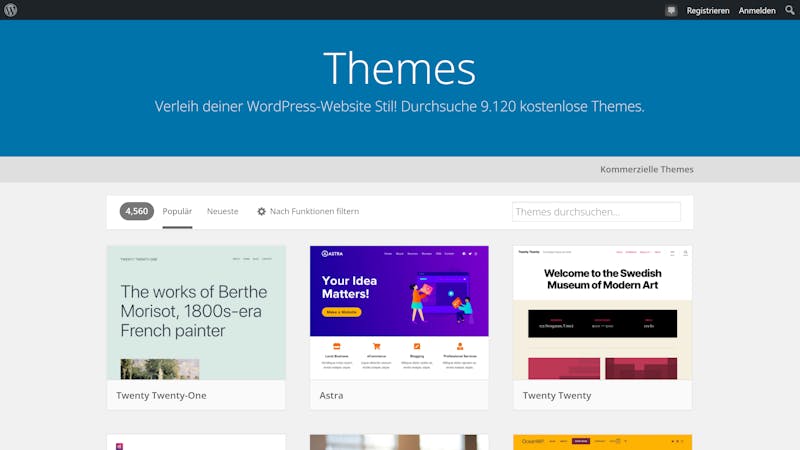Click the Themes page heading
Image resolution: width=800 pixels, height=450 pixels.
click(x=399, y=68)
